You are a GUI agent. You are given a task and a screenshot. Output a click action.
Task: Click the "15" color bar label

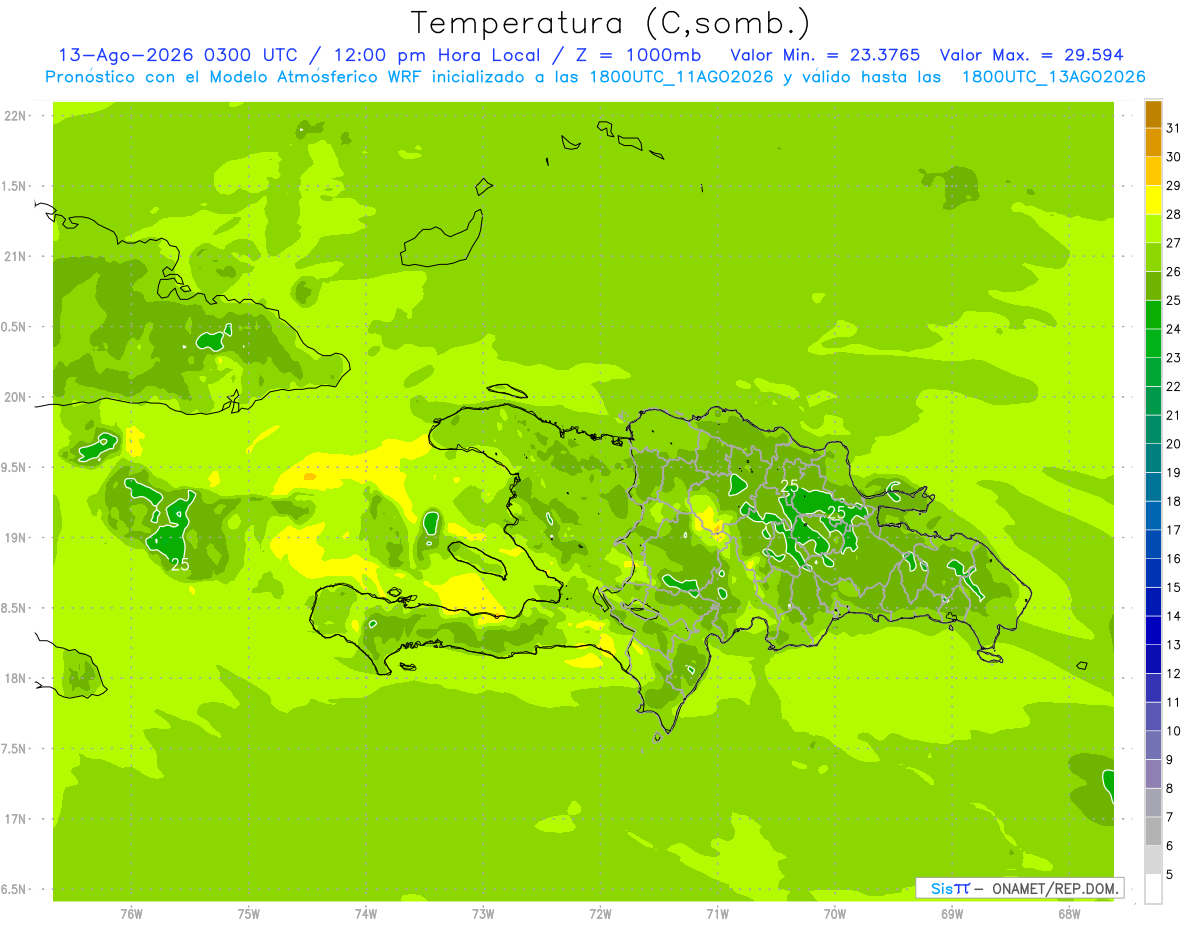click(1173, 588)
